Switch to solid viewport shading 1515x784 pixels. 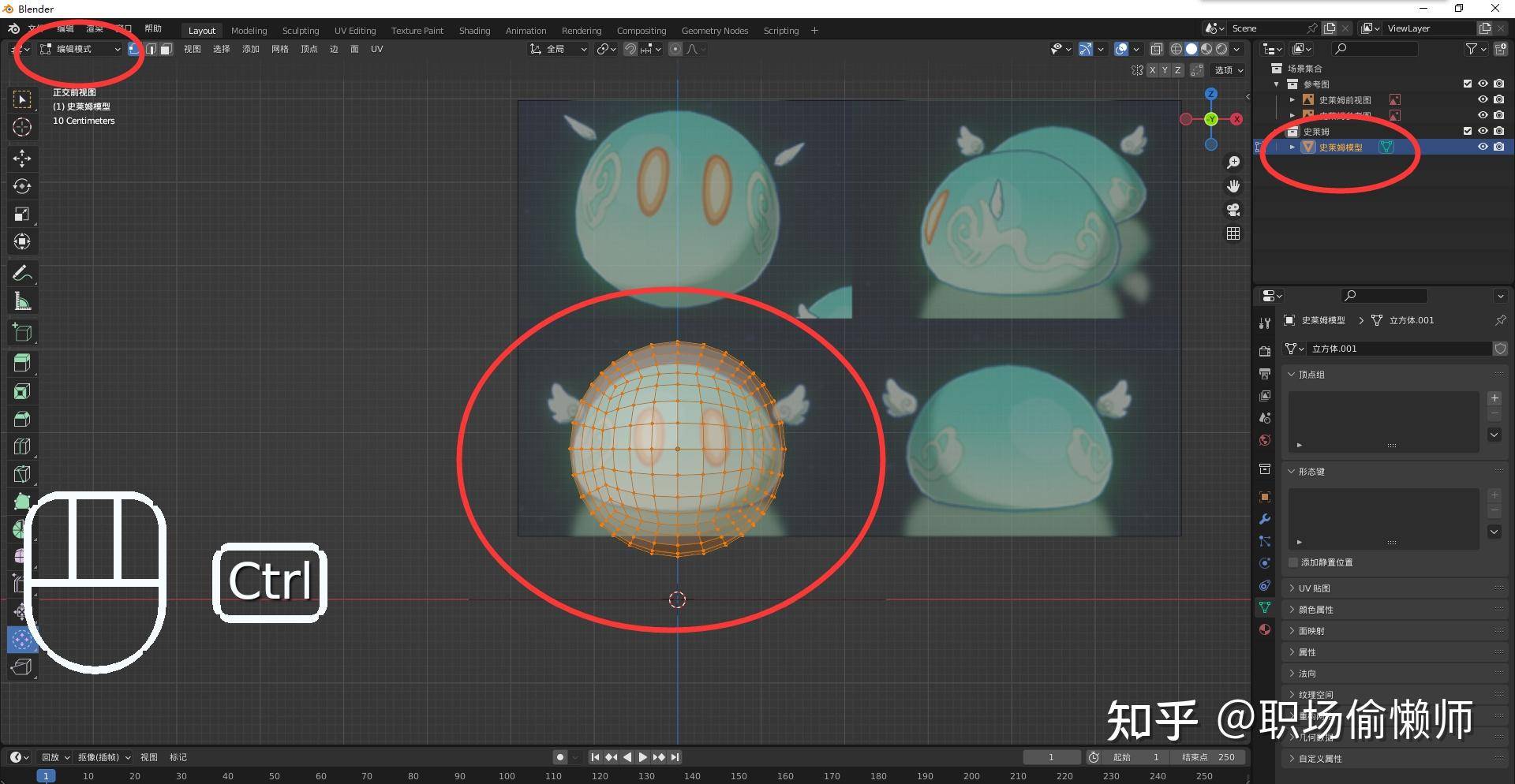pos(1191,49)
